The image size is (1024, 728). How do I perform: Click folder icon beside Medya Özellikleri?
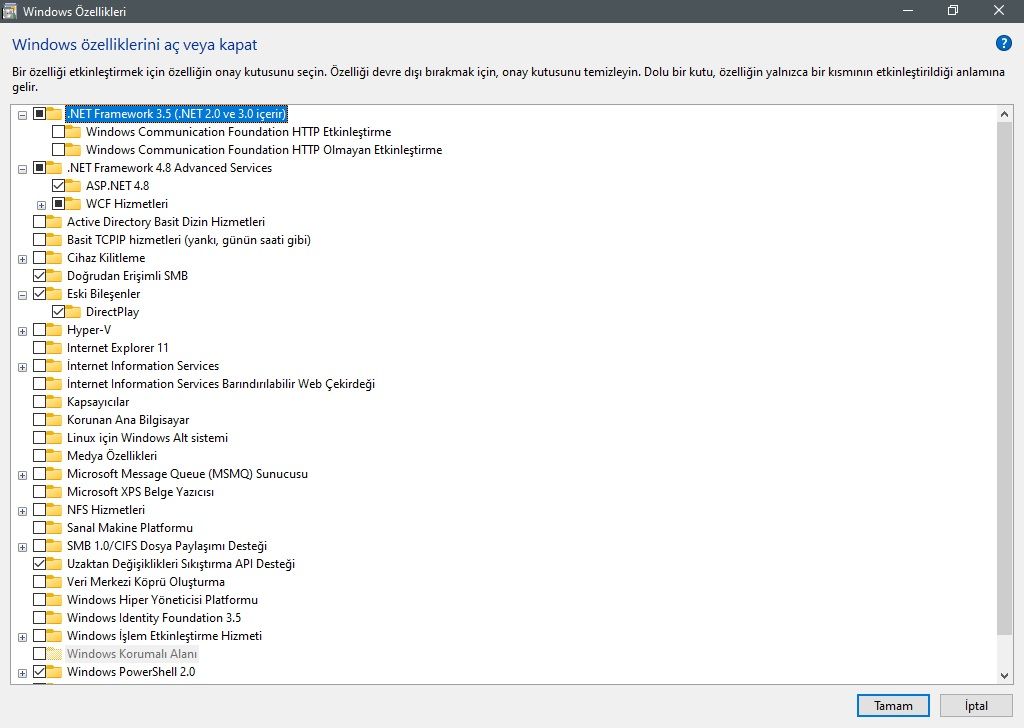pyautogui.click(x=54, y=456)
